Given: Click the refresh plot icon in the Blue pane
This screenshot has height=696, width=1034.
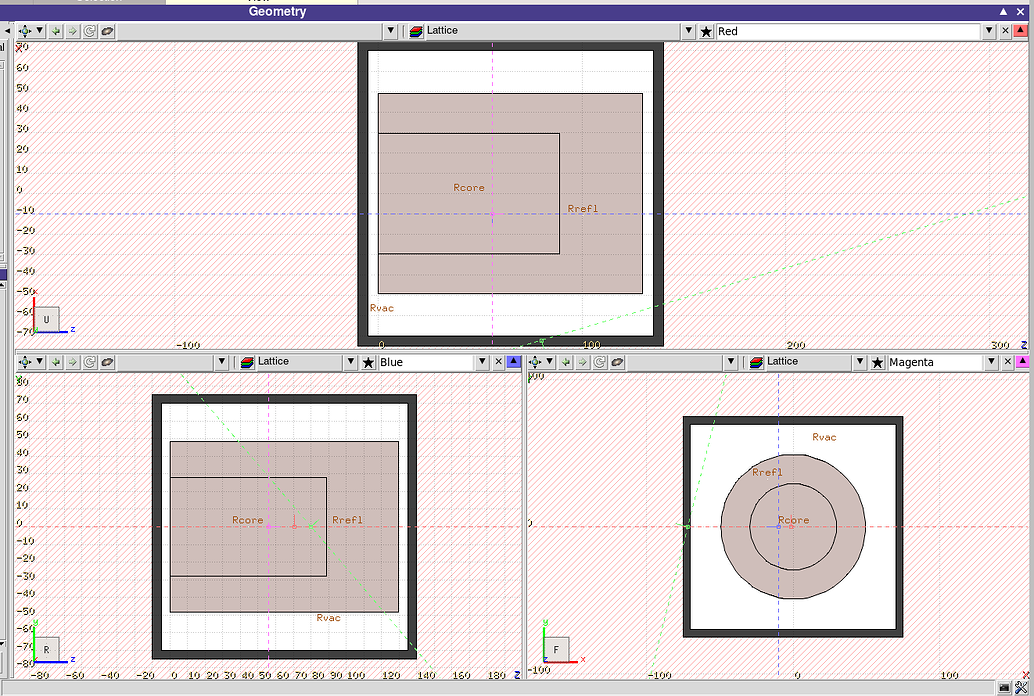Looking at the screenshot, I should pos(89,361).
